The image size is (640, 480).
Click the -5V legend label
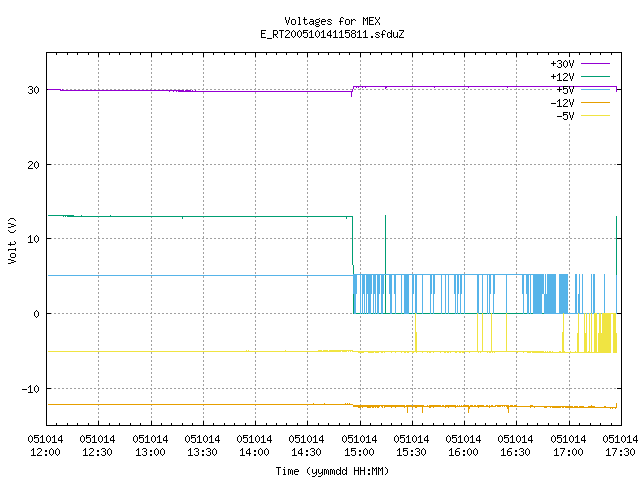pyautogui.click(x=565, y=116)
